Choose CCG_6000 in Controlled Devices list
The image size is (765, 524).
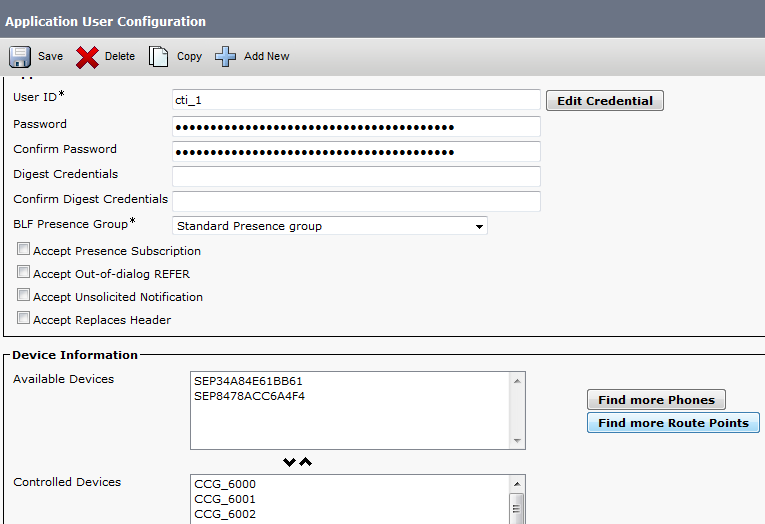225,485
